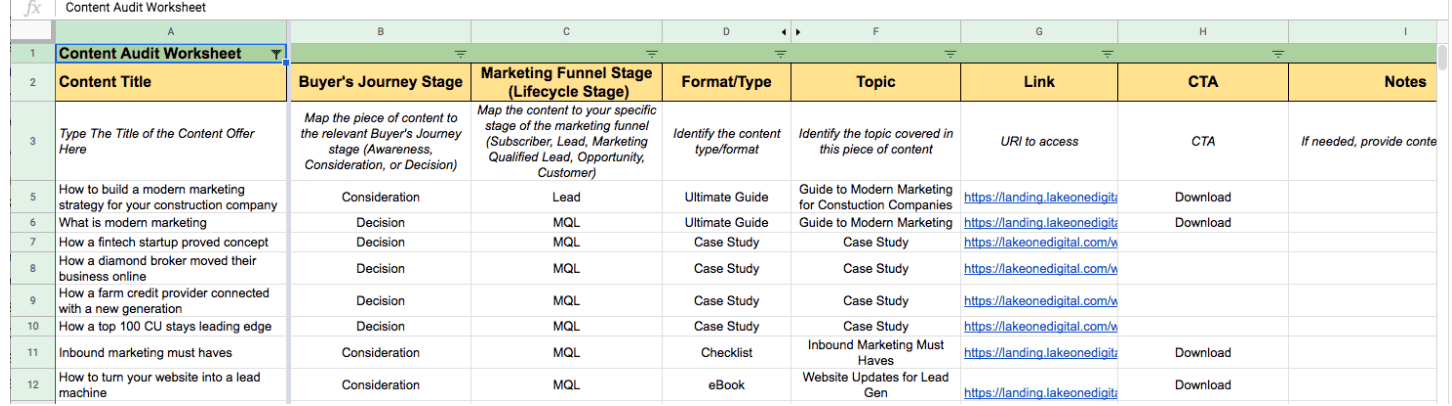The image size is (1452, 406).
Task: Select the 'Buyer's Journey Stage' header cell
Action: [380, 82]
